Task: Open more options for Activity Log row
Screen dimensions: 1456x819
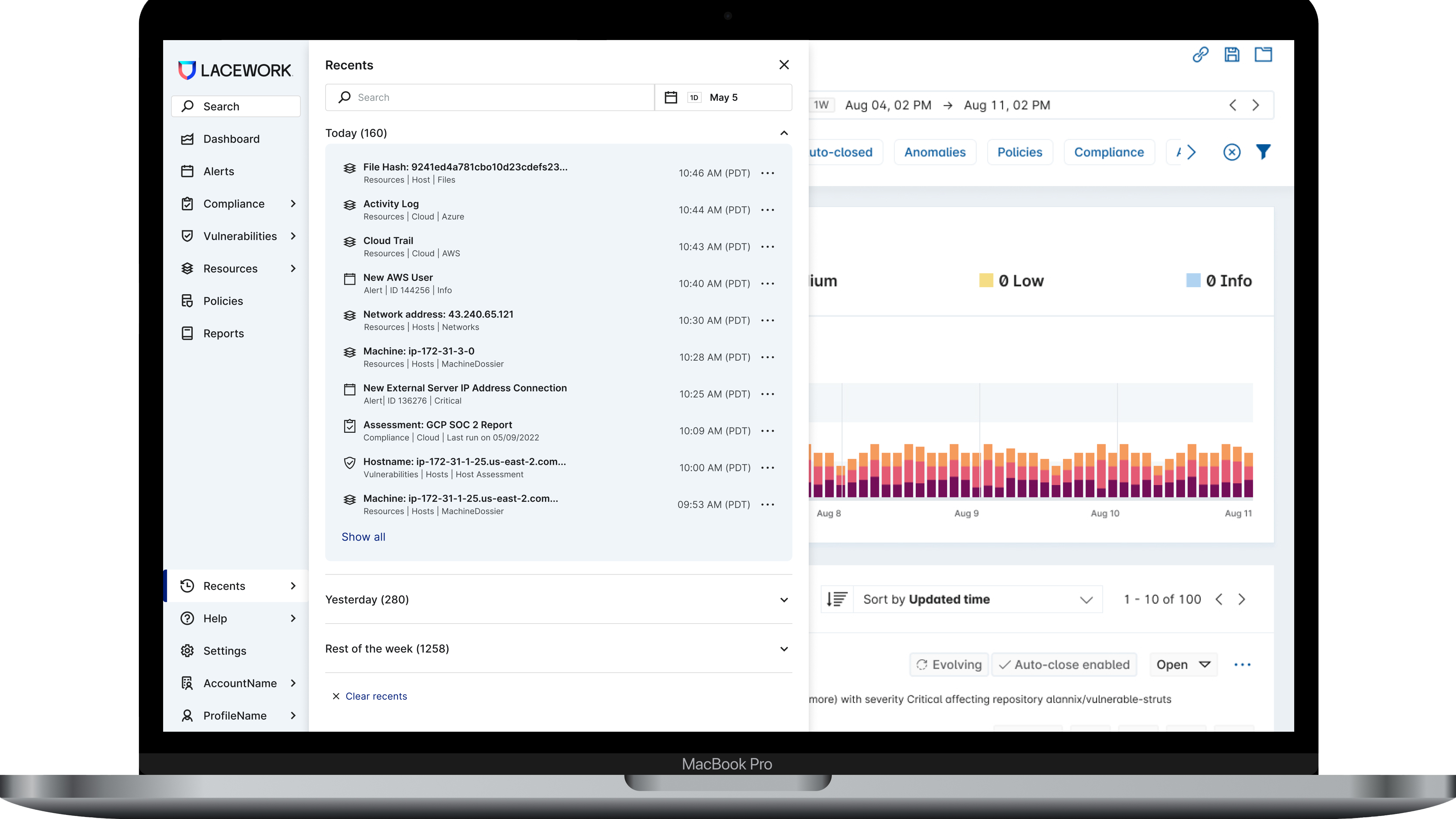Action: click(x=767, y=210)
